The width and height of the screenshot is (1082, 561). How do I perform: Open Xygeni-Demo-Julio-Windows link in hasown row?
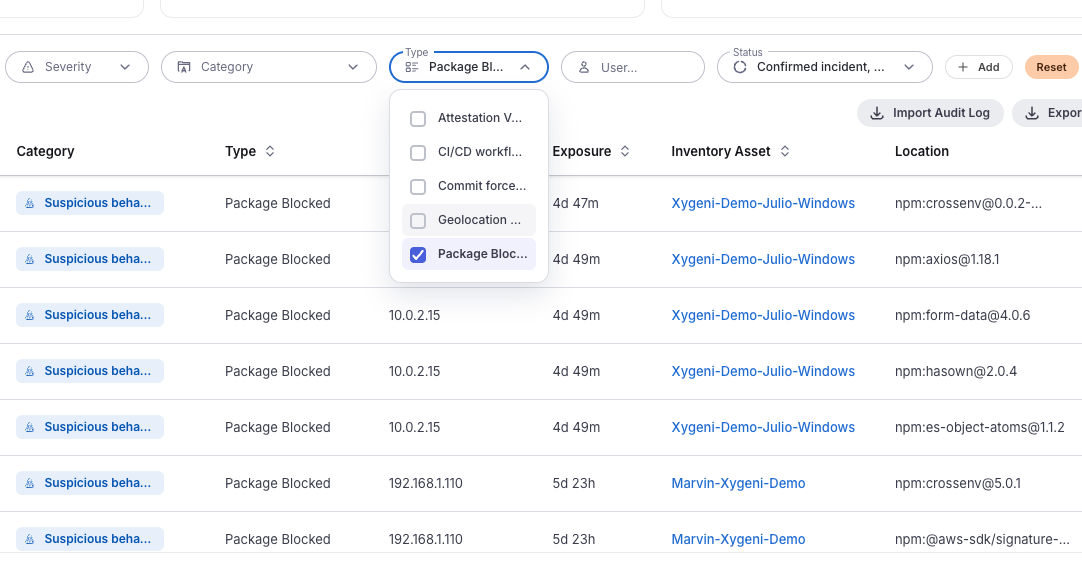pyautogui.click(x=763, y=371)
